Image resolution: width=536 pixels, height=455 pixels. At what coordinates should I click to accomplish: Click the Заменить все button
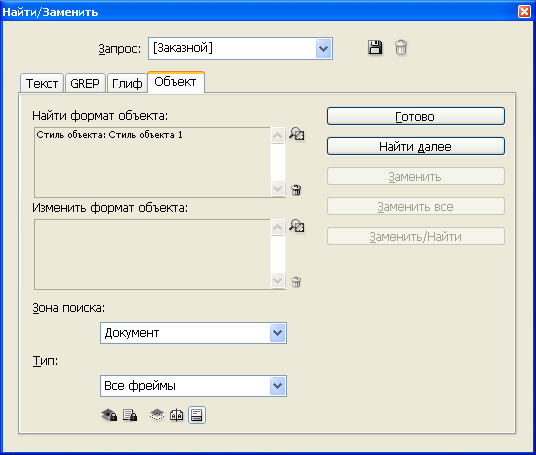point(416,207)
